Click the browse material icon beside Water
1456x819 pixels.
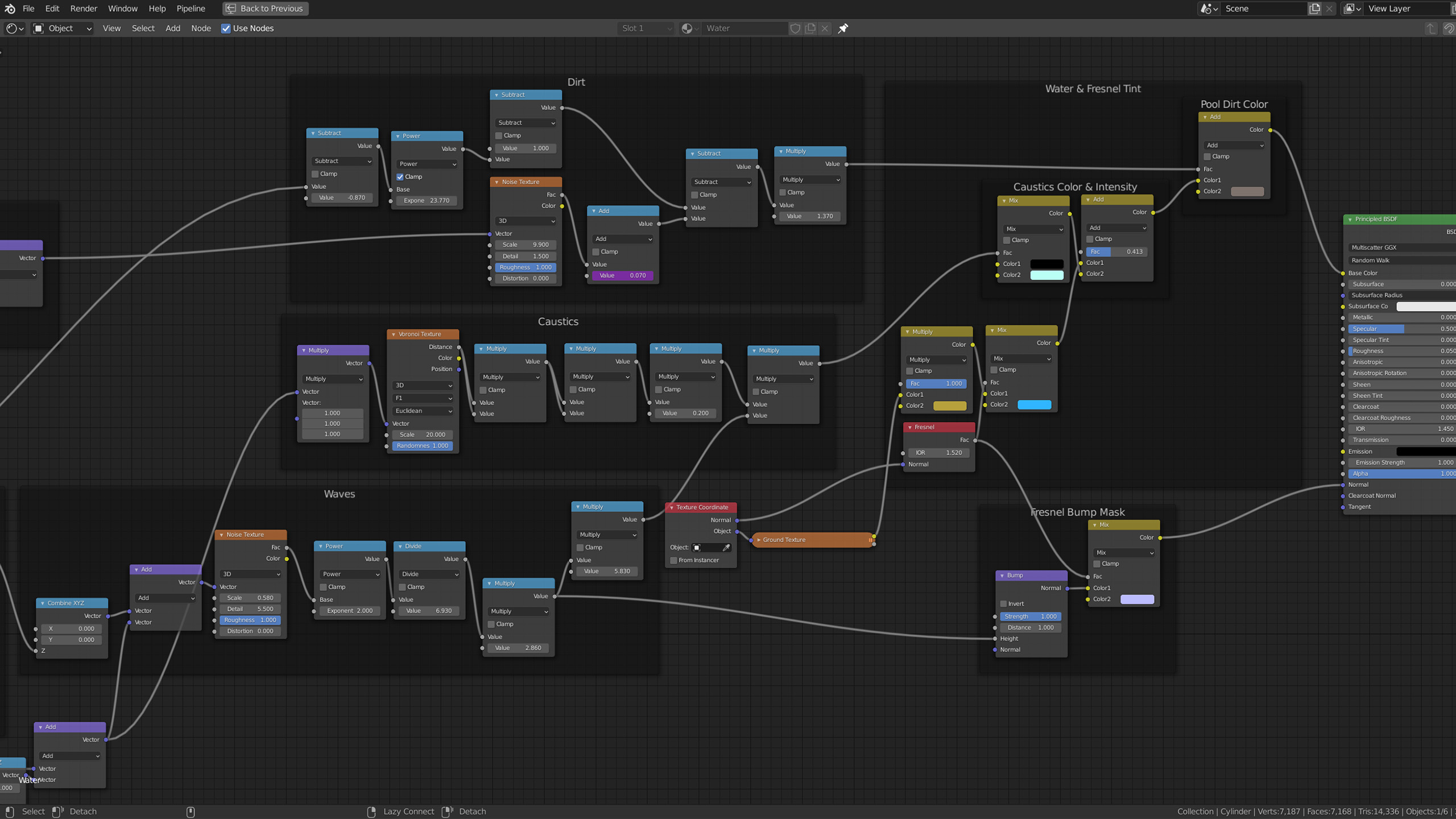click(689, 28)
